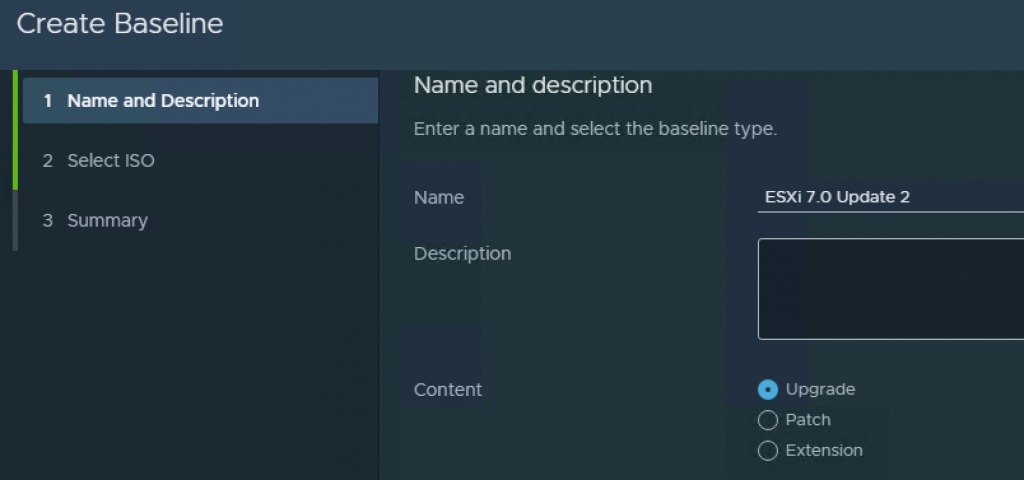This screenshot has width=1024, height=480.
Task: Click the "Extension" option label text
Action: click(x=824, y=451)
